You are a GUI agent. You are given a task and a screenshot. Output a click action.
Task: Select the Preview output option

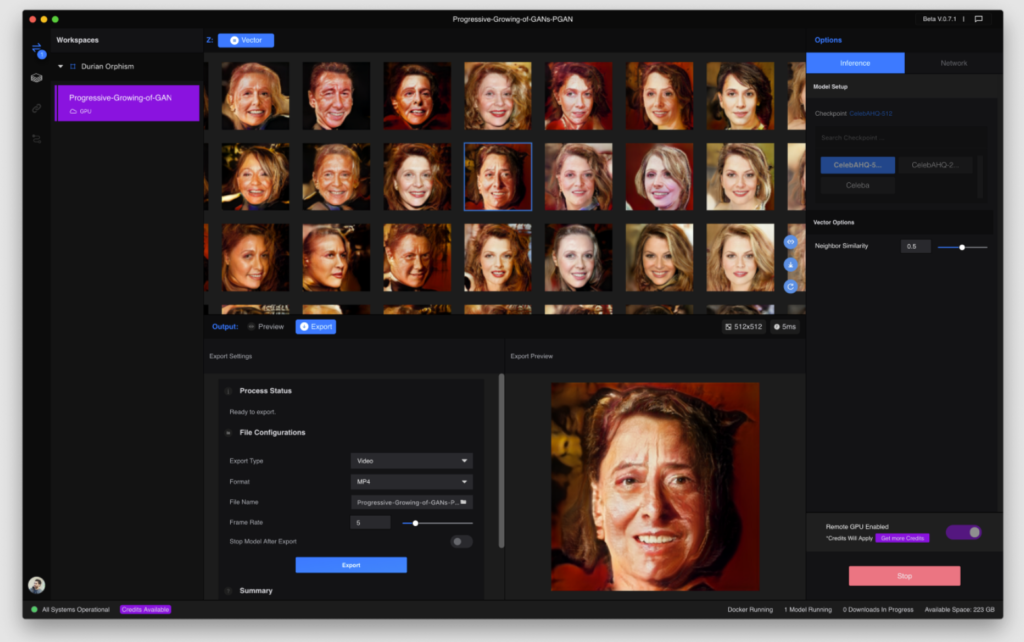pos(266,327)
